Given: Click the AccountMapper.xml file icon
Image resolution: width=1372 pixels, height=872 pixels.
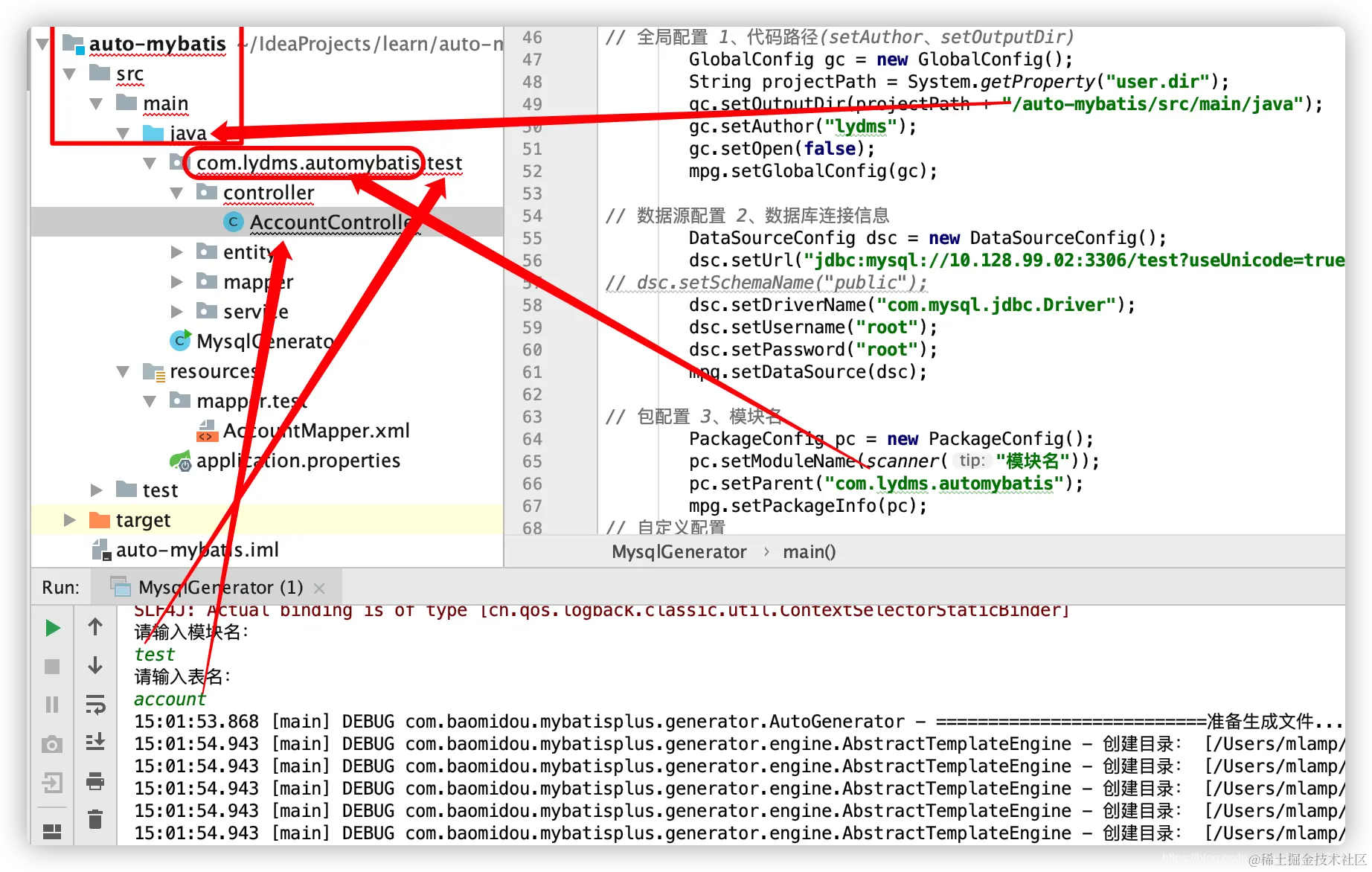Looking at the screenshot, I should [207, 430].
